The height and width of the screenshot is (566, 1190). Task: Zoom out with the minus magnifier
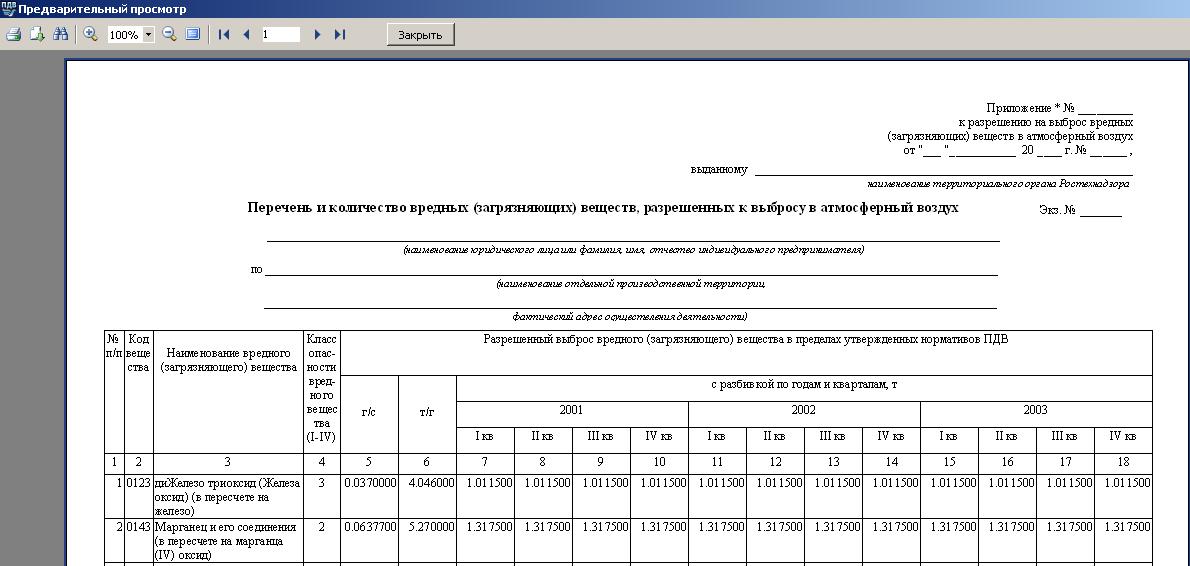tap(170, 34)
